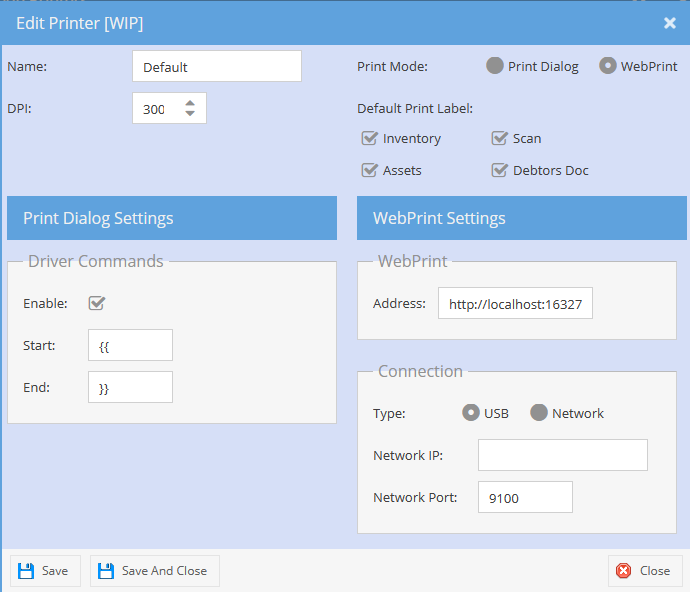
Task: Close the Edit Printer dialog with X
Action: (669, 23)
